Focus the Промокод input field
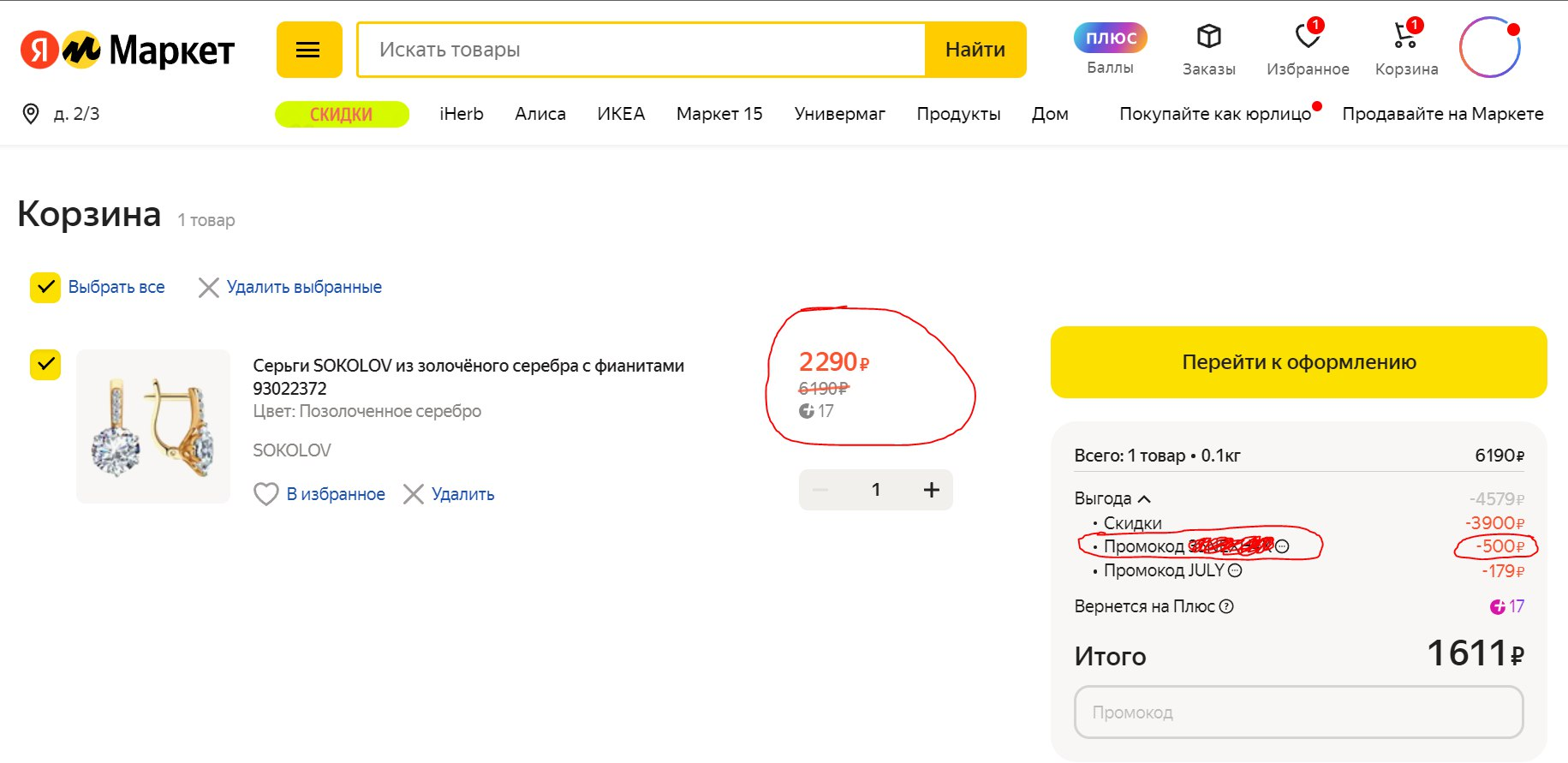 (x=1298, y=712)
